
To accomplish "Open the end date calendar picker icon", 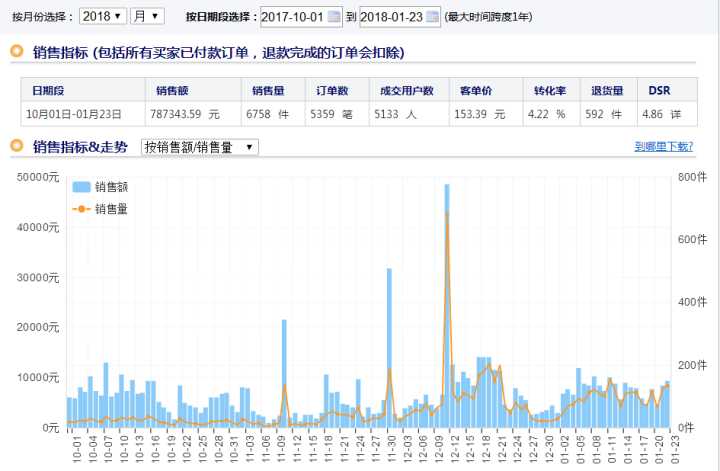I will (431, 17).
